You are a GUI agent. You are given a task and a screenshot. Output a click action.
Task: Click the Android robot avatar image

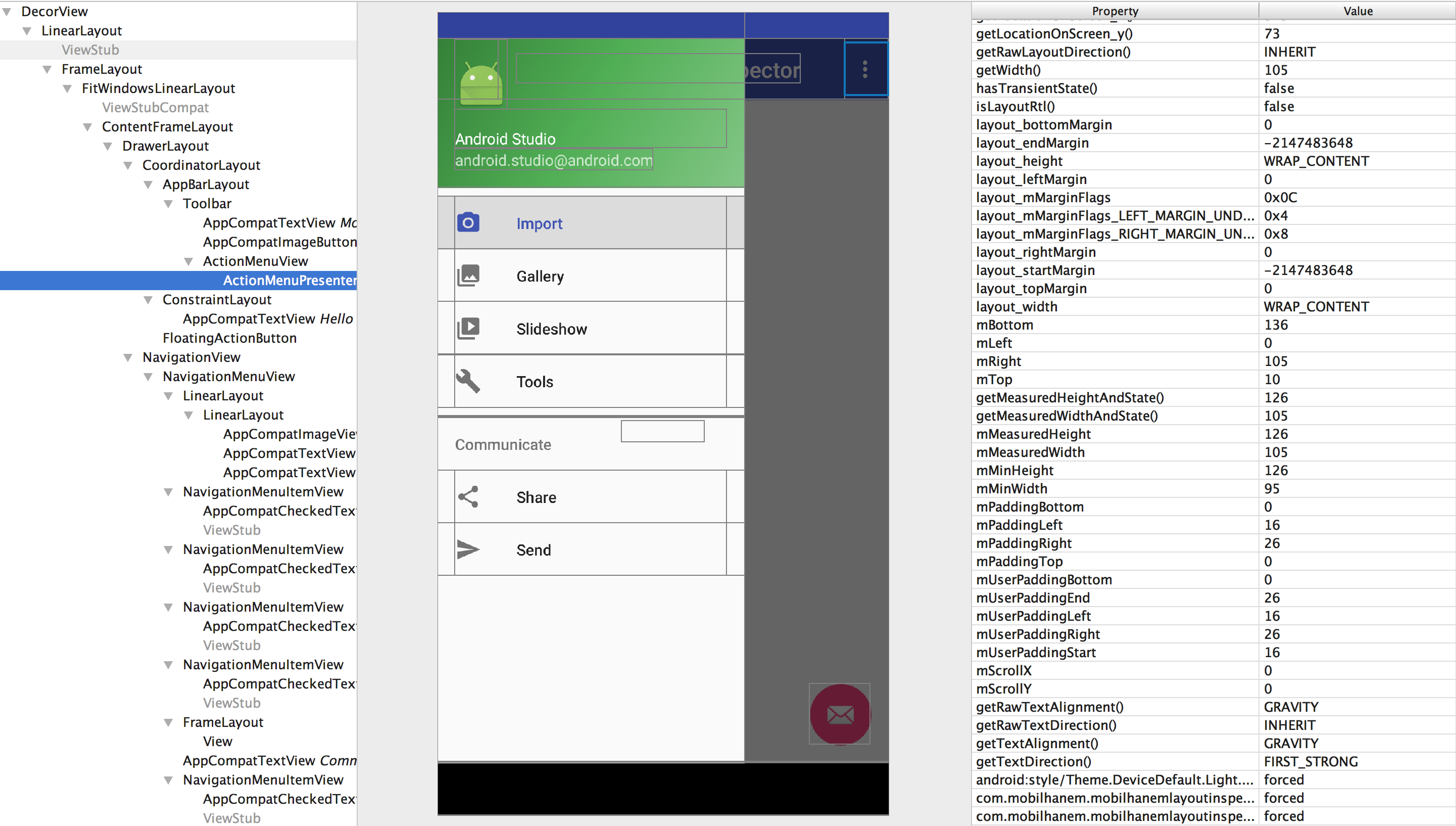tap(481, 84)
